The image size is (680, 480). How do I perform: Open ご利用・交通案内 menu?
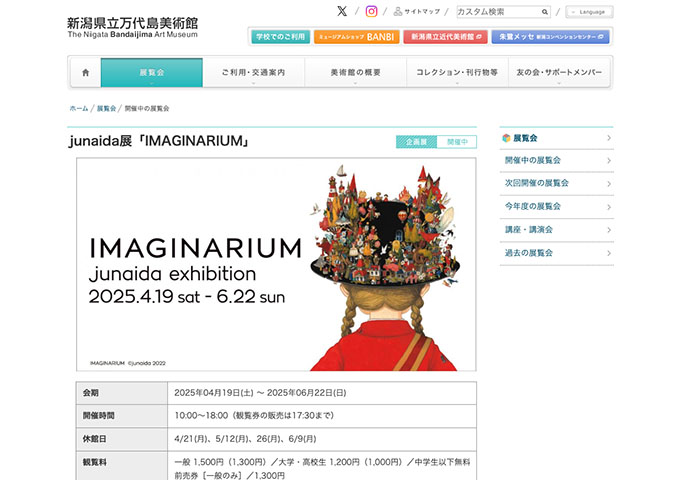254,72
